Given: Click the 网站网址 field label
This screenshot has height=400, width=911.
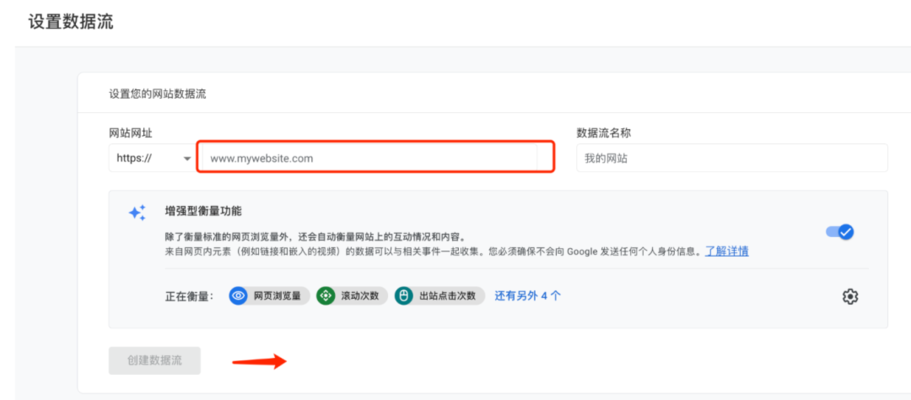Looking at the screenshot, I should pyautogui.click(x=131, y=132).
